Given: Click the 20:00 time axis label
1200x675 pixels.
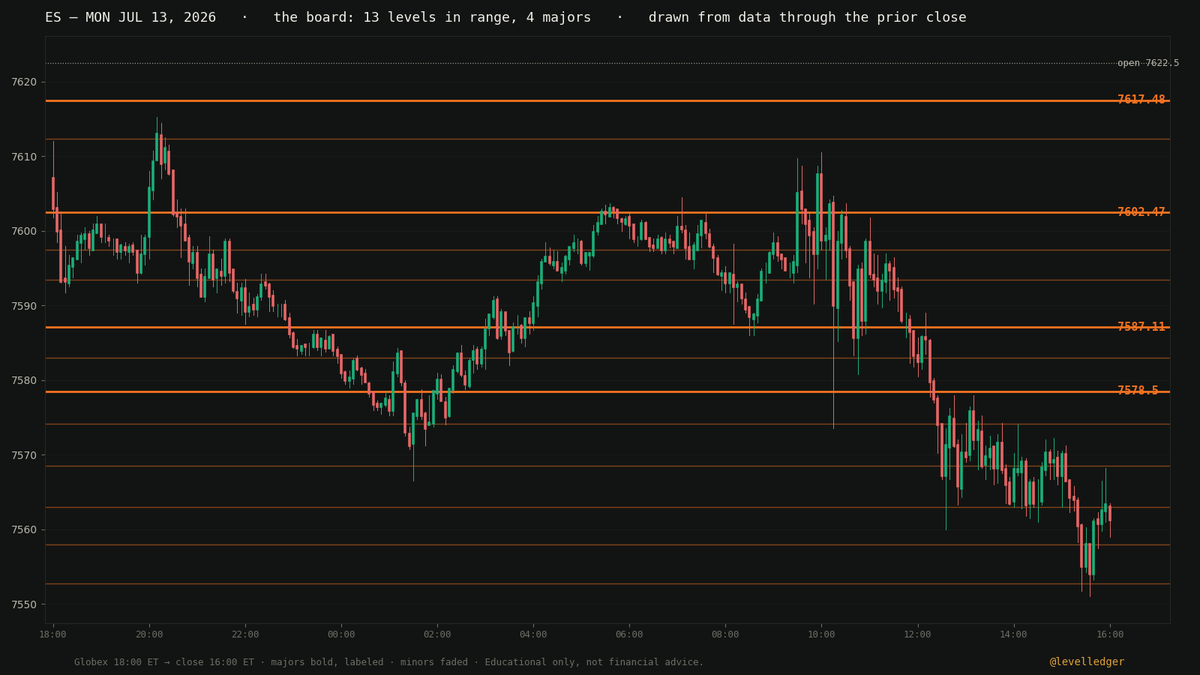Looking at the screenshot, I should pyautogui.click(x=149, y=634).
